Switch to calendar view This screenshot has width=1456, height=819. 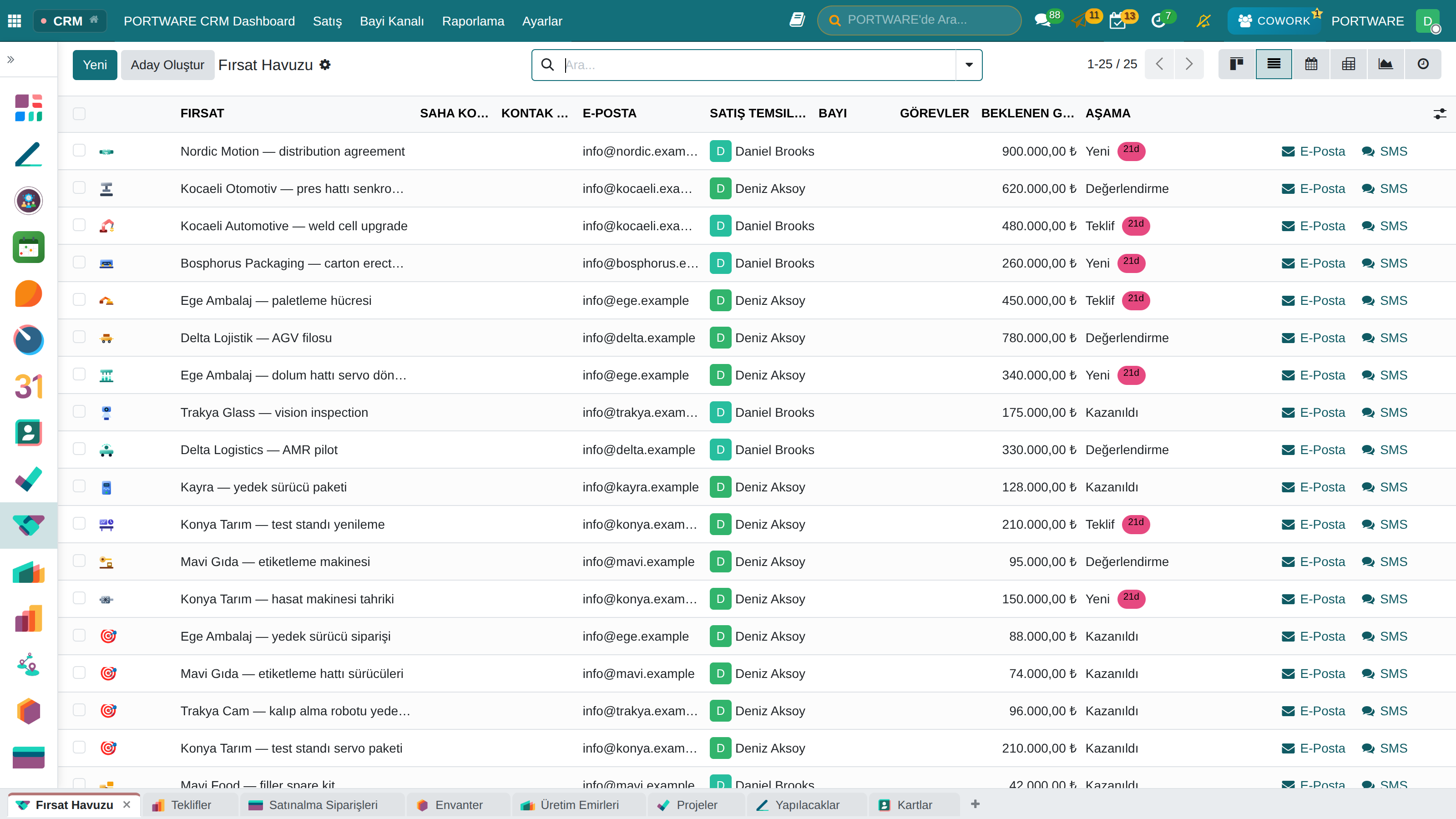1311,64
